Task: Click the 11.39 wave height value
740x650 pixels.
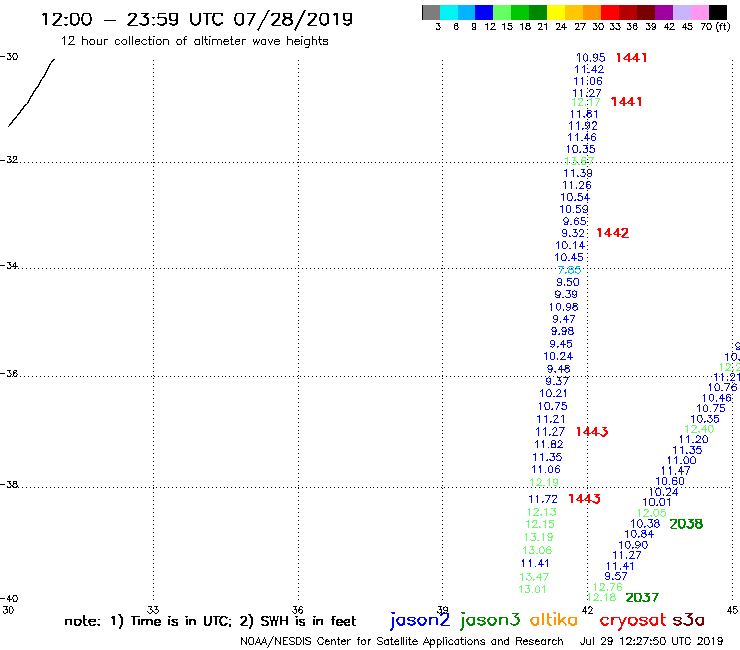Action: pyautogui.click(x=578, y=173)
